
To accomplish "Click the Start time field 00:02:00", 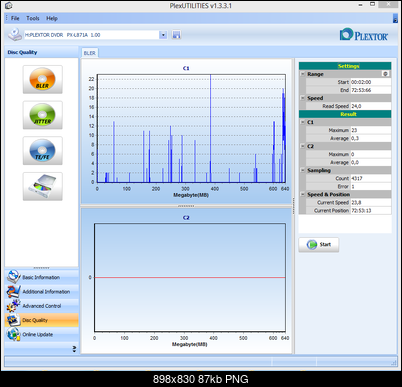I will (370, 82).
